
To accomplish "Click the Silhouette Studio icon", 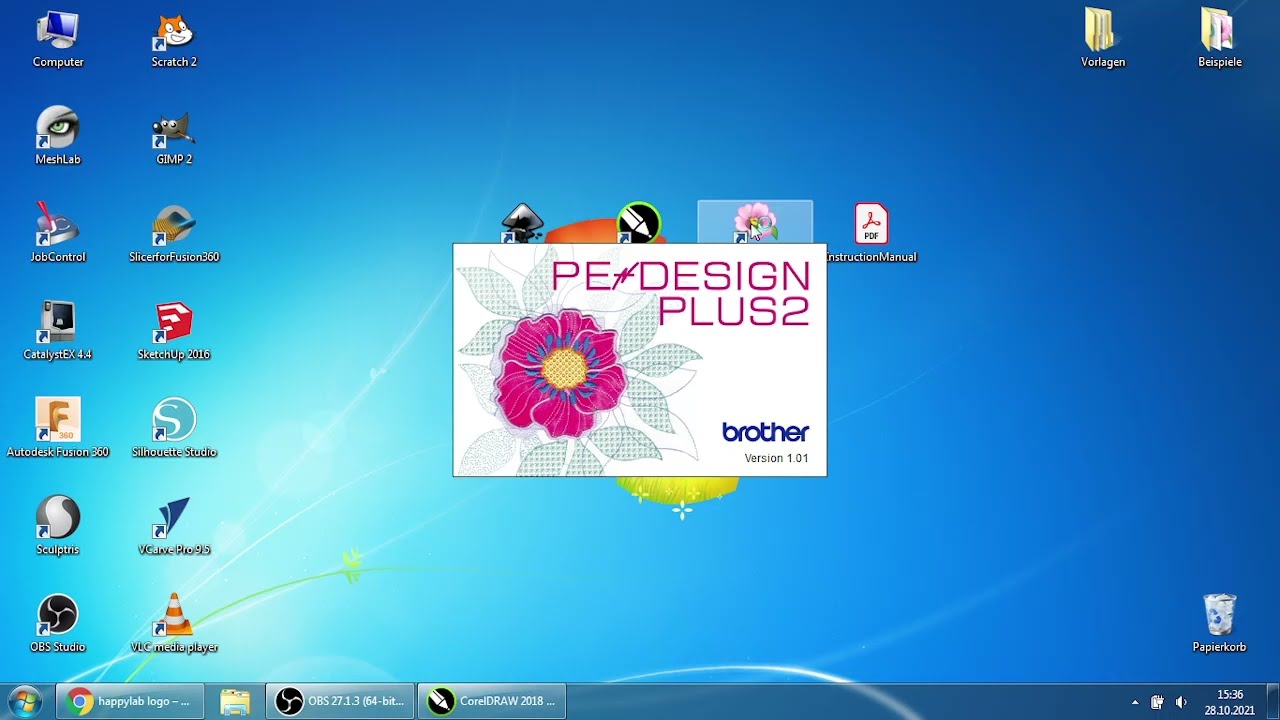I will click(174, 429).
